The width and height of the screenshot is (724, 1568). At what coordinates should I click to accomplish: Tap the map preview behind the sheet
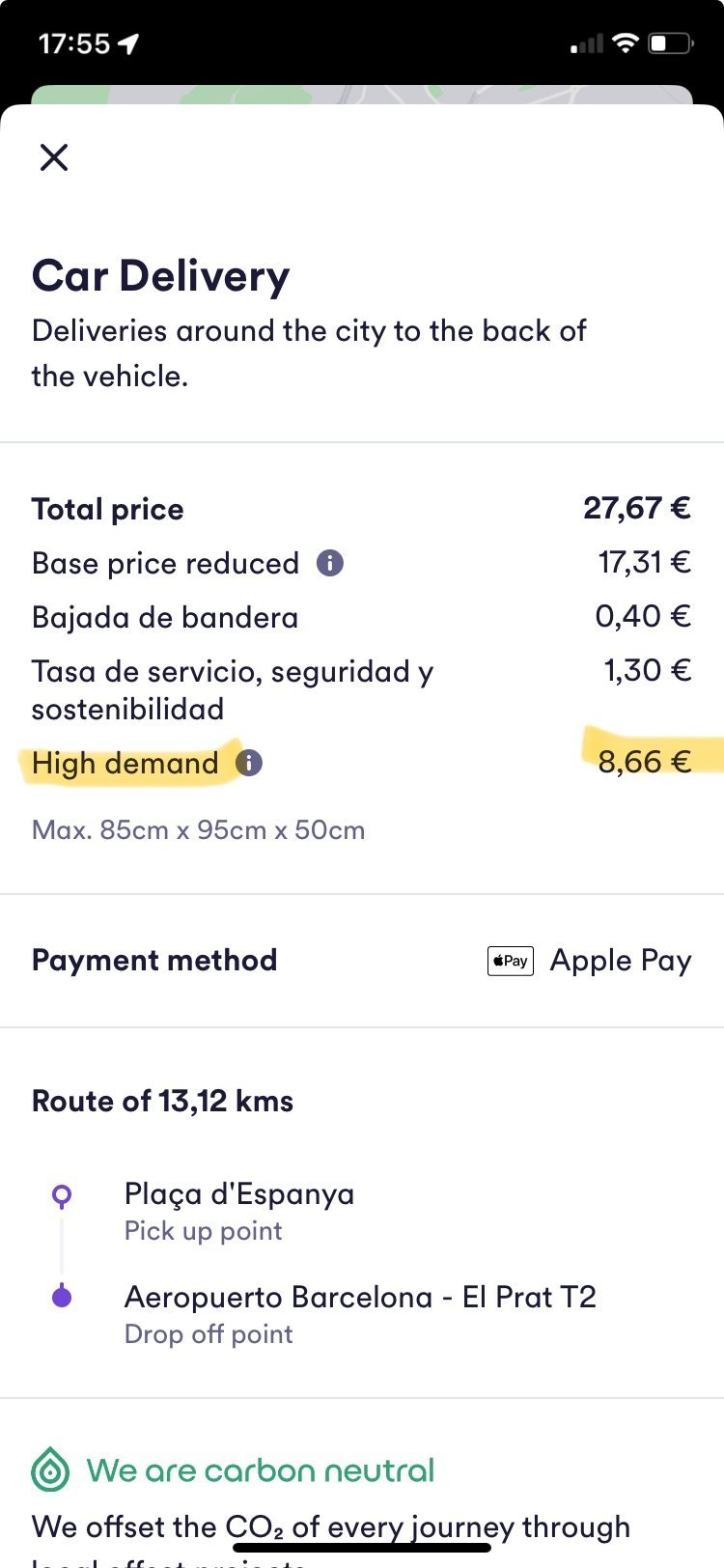(362, 95)
